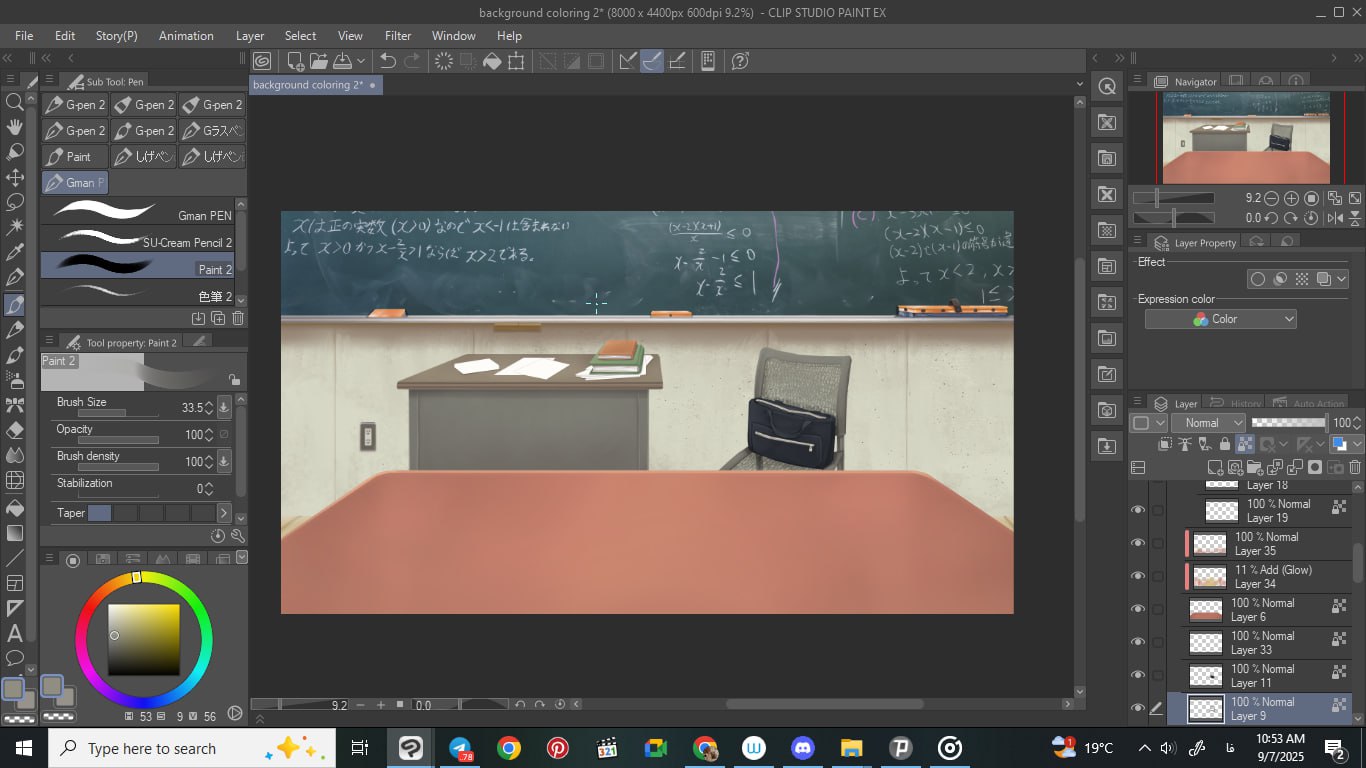Toggle visibility of Layer 35

tap(1137, 543)
